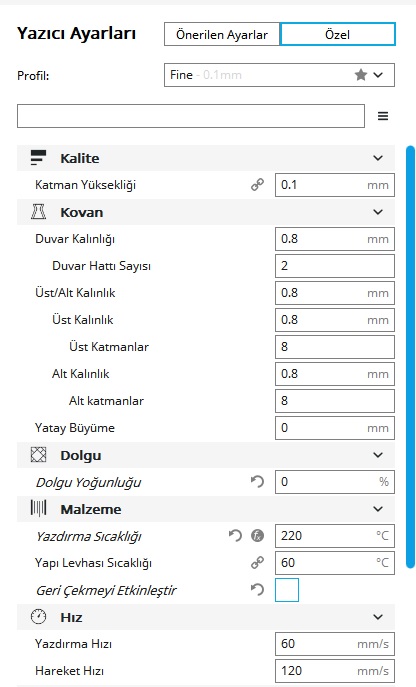Open the hamburger settings menu beside the search box
This screenshot has width=416, height=687.
point(383,116)
